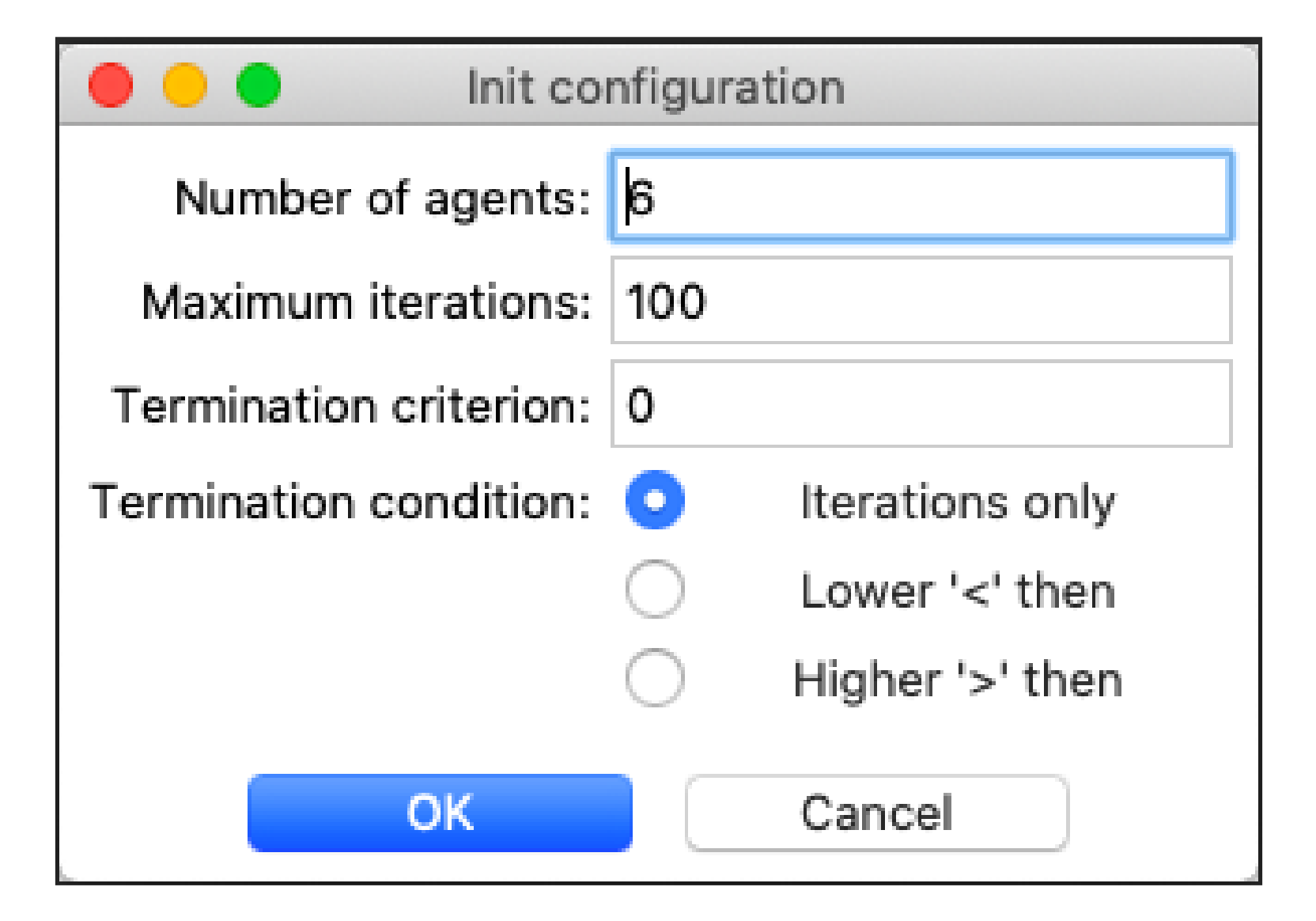Focus the Maximum iterations text field

tap(921, 301)
